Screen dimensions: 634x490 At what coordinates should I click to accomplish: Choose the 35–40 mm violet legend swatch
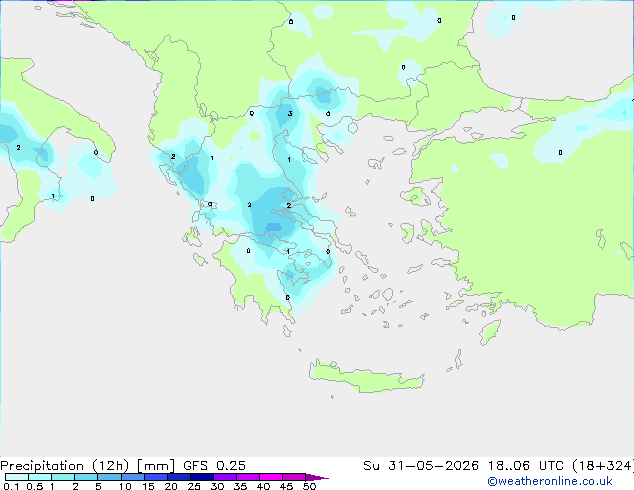click(248, 477)
